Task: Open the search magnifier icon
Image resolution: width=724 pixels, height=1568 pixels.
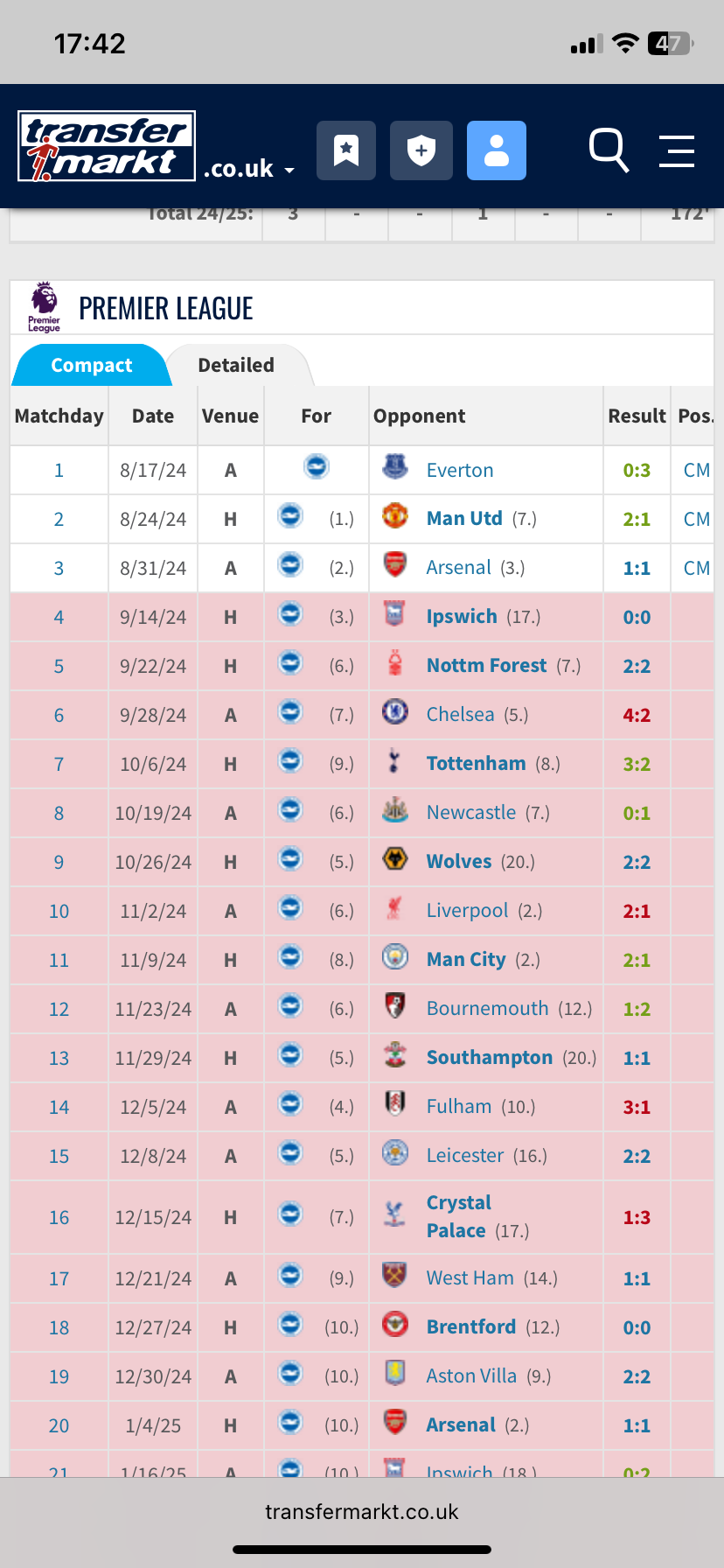Action: pos(609,150)
